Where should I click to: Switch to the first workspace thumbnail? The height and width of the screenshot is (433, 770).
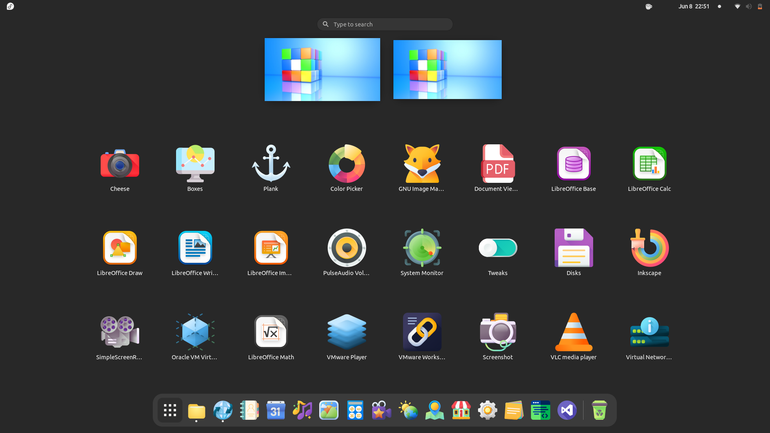322,70
